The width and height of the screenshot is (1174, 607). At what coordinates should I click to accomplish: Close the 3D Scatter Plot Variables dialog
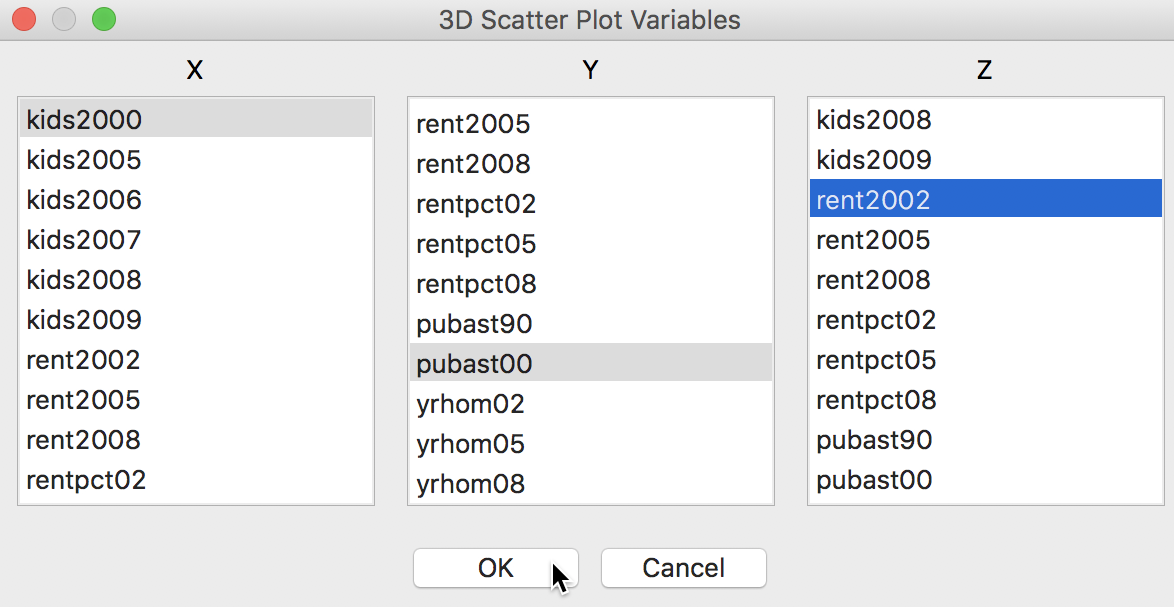point(24,19)
